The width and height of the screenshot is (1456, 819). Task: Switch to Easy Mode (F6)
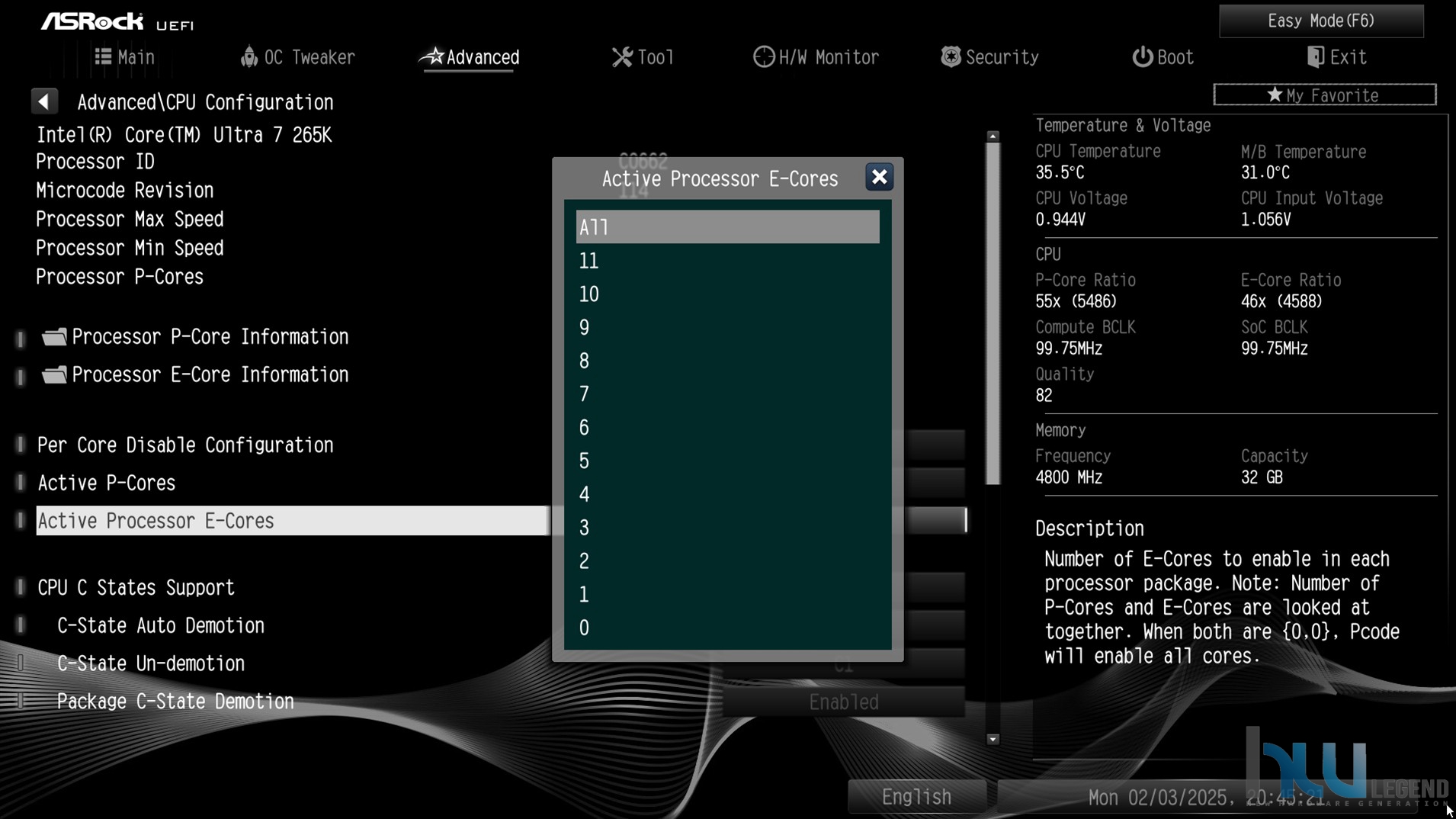pyautogui.click(x=1321, y=21)
